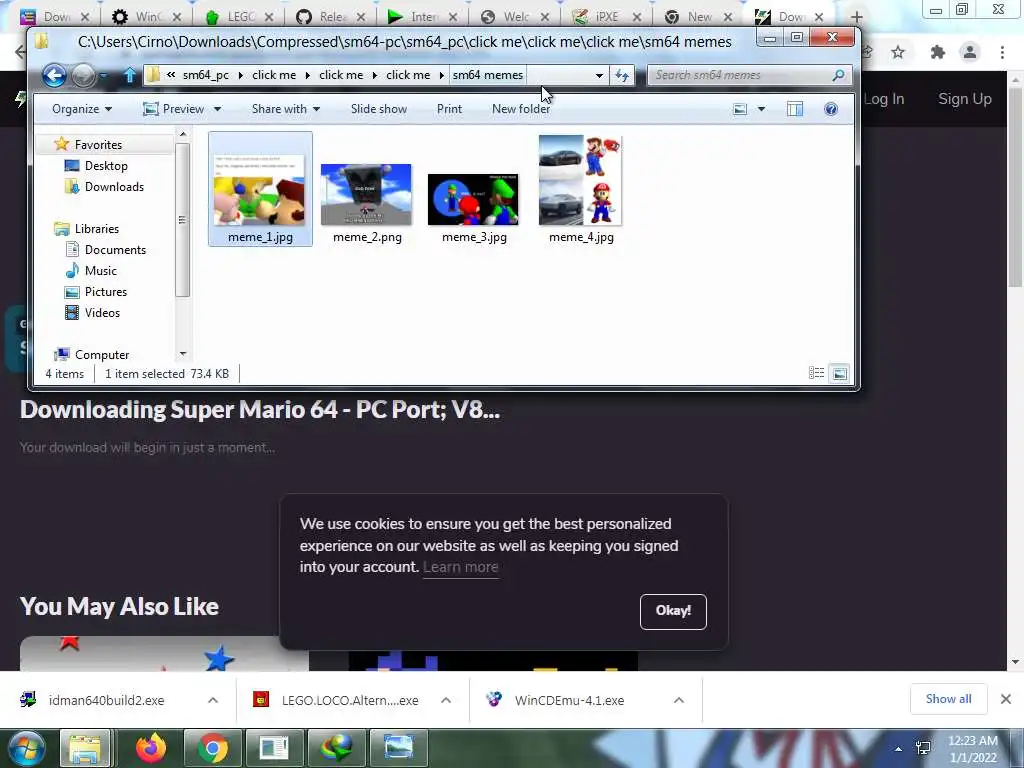Viewport: 1024px width, 768px height.
Task: Create a New folder
Action: (520, 109)
